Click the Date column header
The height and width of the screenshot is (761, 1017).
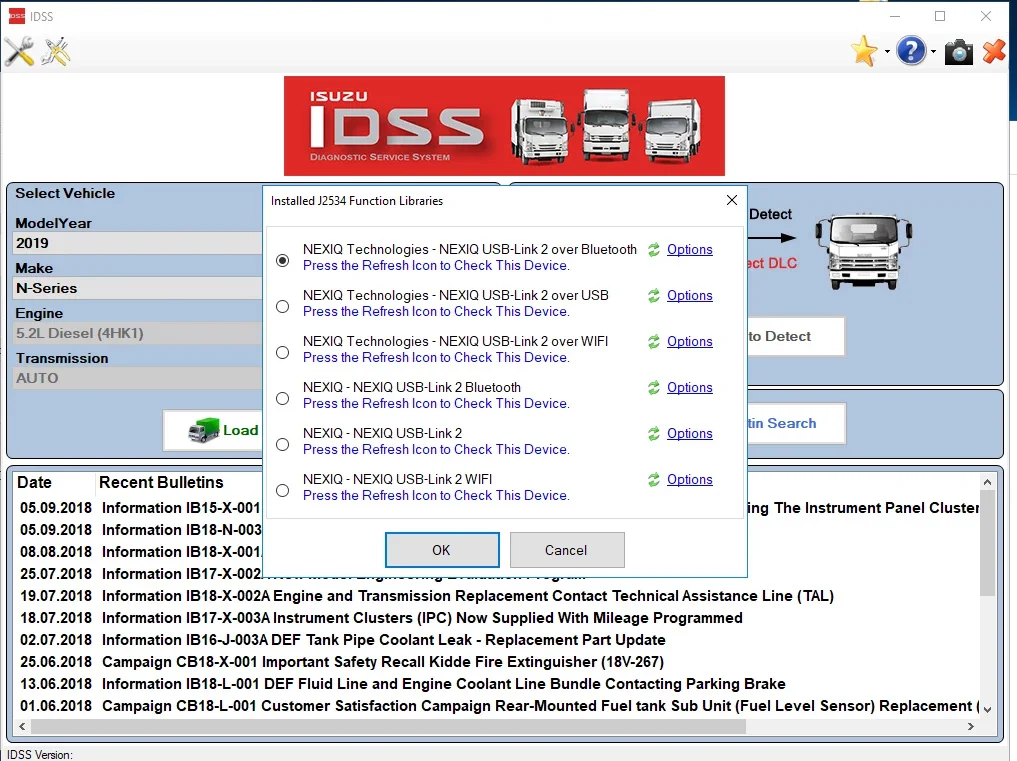[34, 482]
